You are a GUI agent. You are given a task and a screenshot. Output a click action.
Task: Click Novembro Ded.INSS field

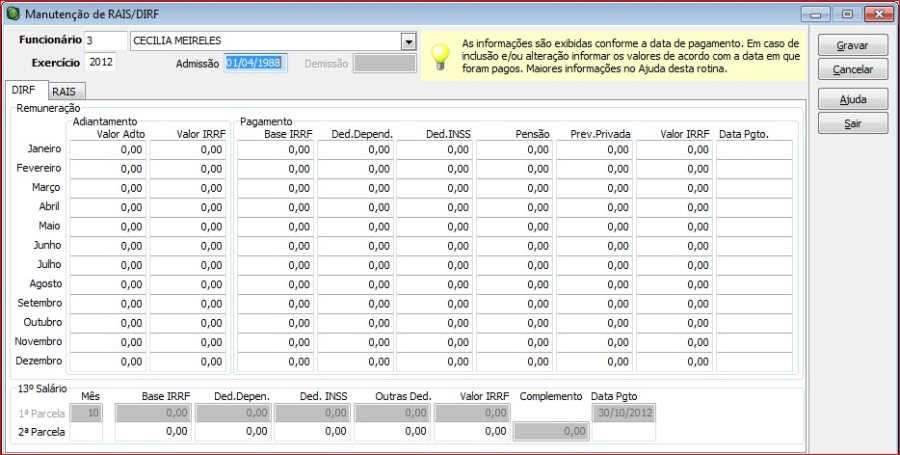435,343
